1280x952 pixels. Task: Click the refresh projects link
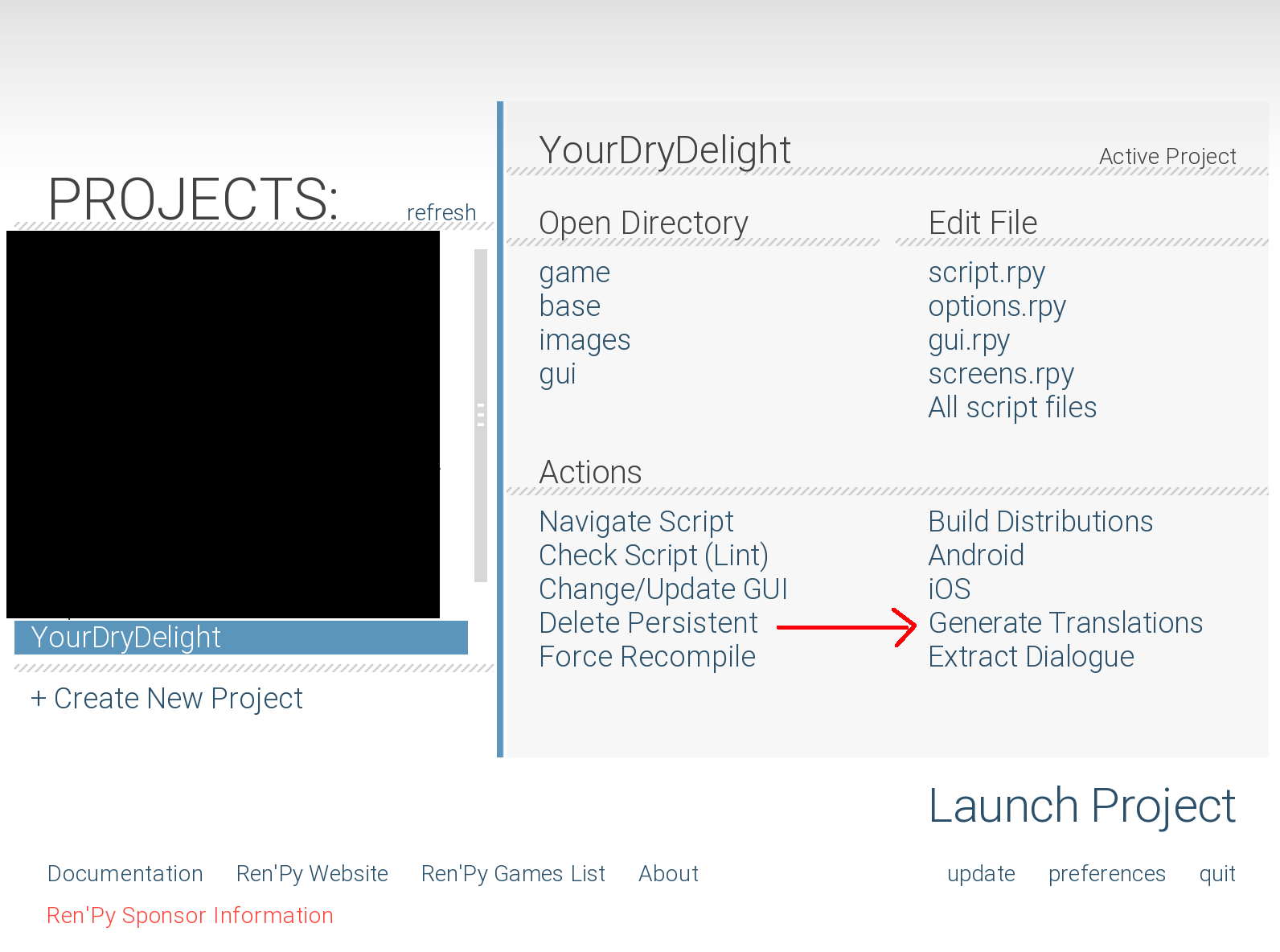point(441,213)
